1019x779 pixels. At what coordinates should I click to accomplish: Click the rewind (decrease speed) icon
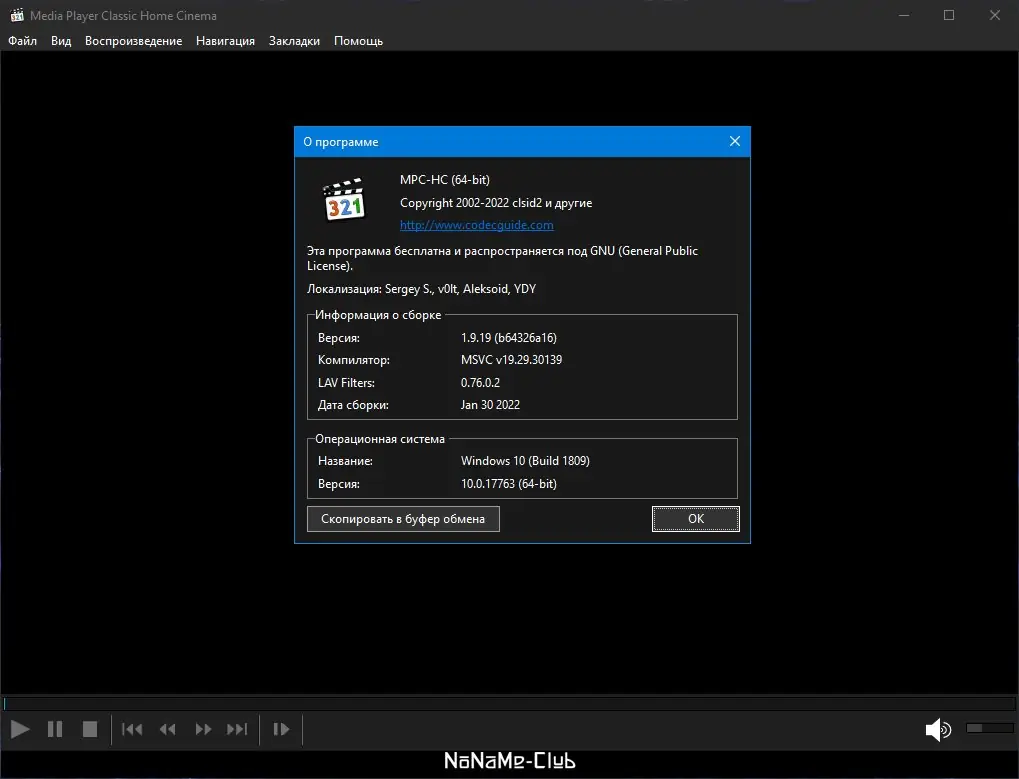coord(168,730)
